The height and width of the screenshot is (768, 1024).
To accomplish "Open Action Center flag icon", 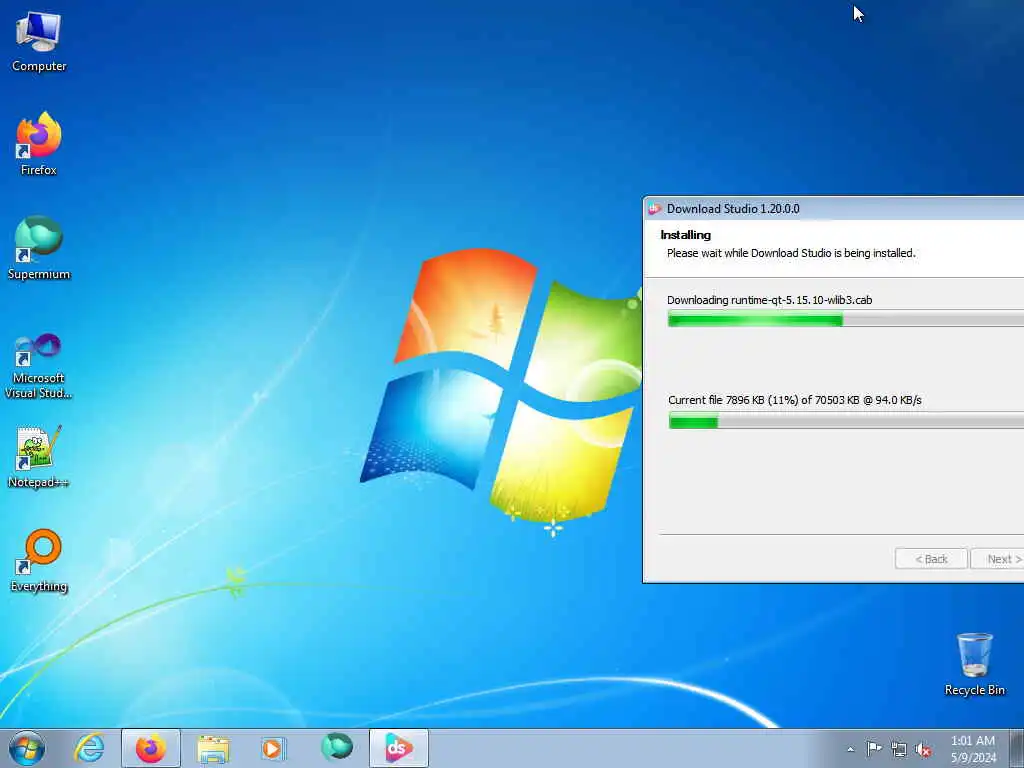I will [x=874, y=749].
